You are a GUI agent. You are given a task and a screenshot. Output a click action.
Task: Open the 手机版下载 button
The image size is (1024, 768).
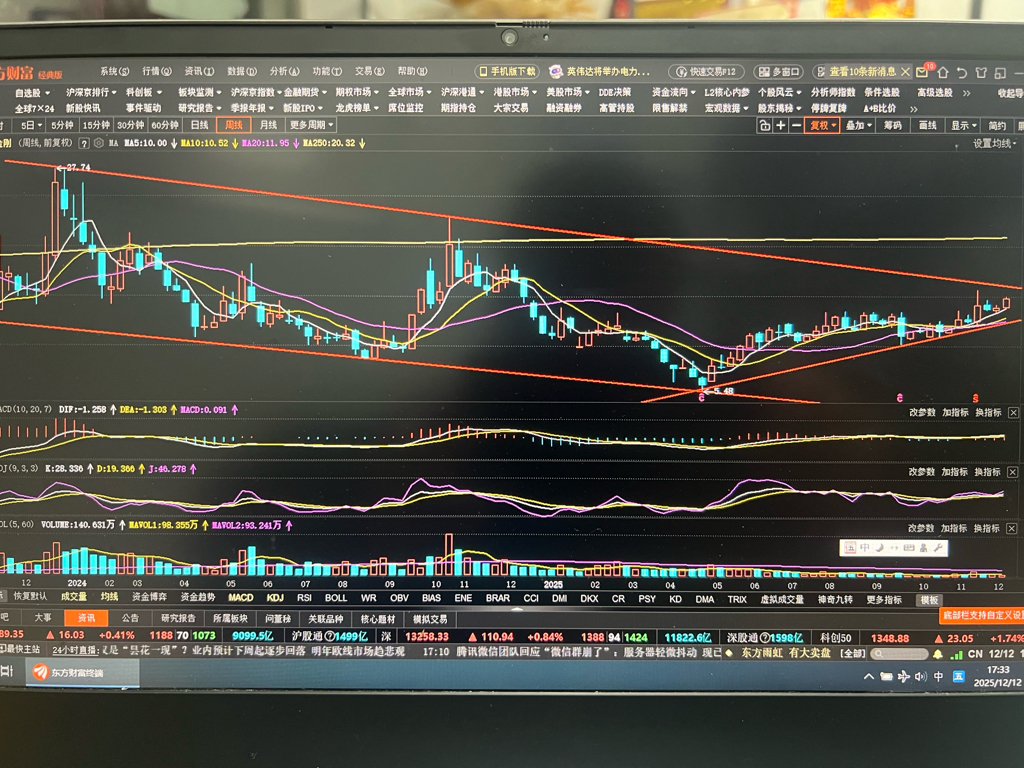tap(507, 71)
